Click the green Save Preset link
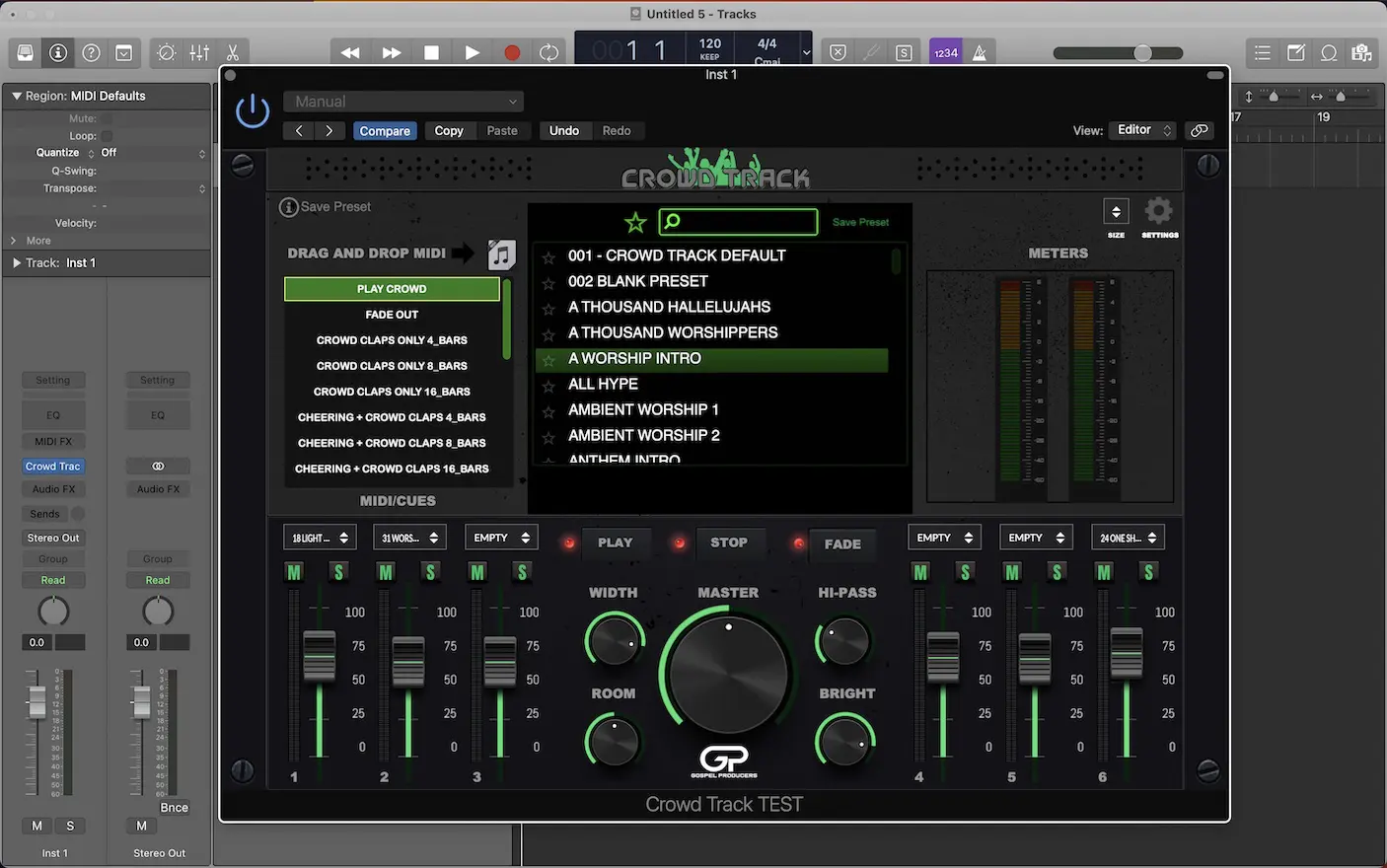Screen dimensions: 1387x868 click(860, 222)
